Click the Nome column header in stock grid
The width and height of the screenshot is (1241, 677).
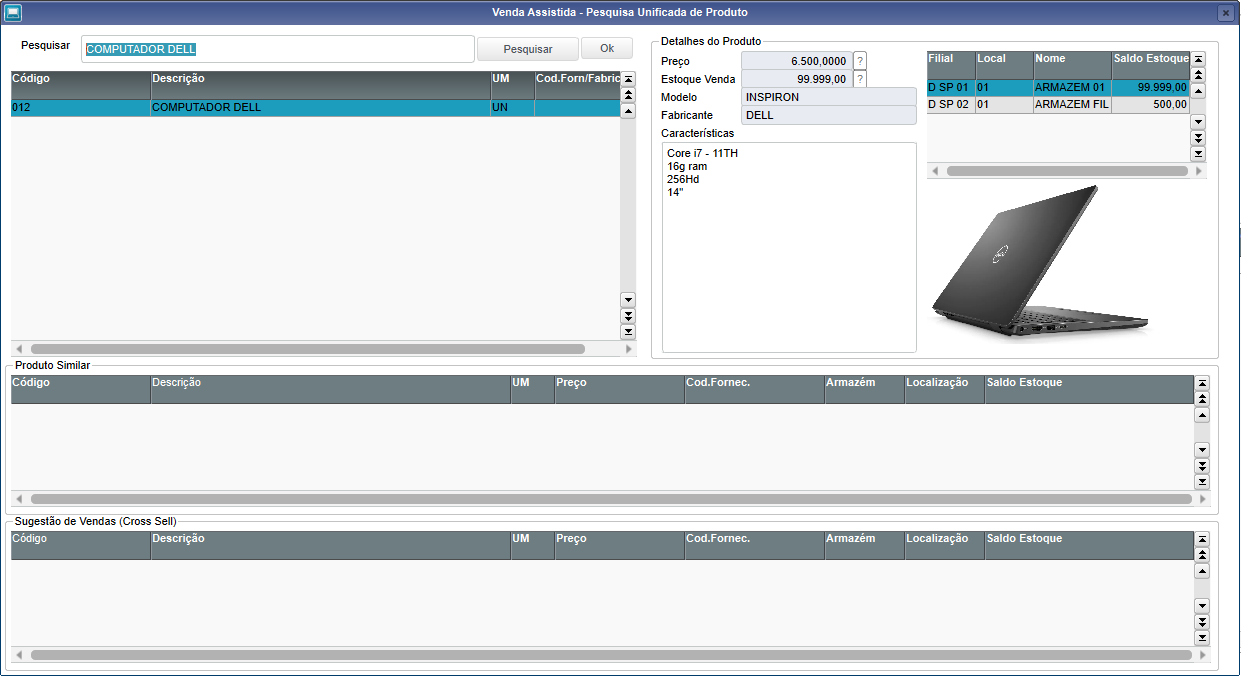point(1072,65)
